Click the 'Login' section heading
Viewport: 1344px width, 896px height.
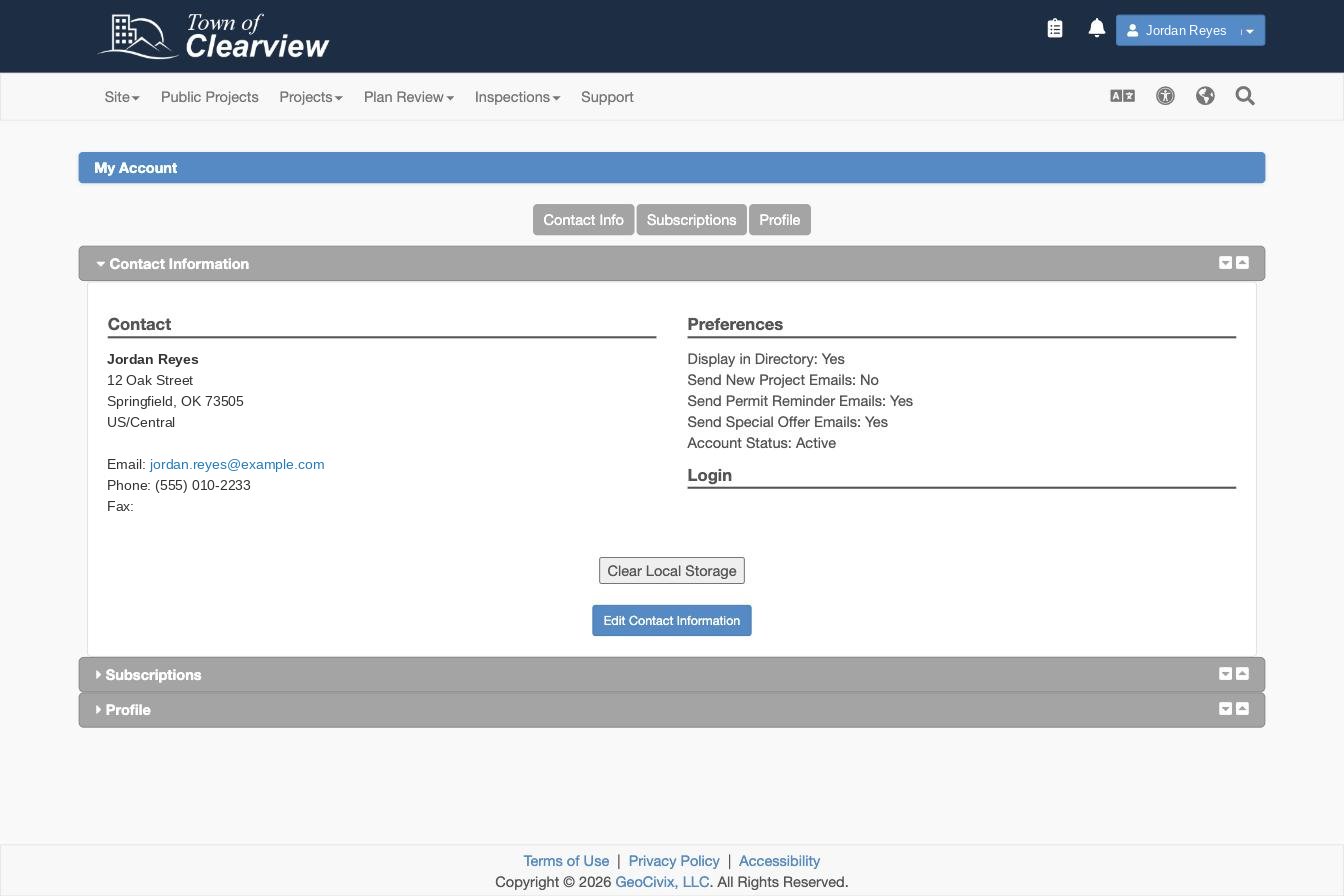coord(710,475)
